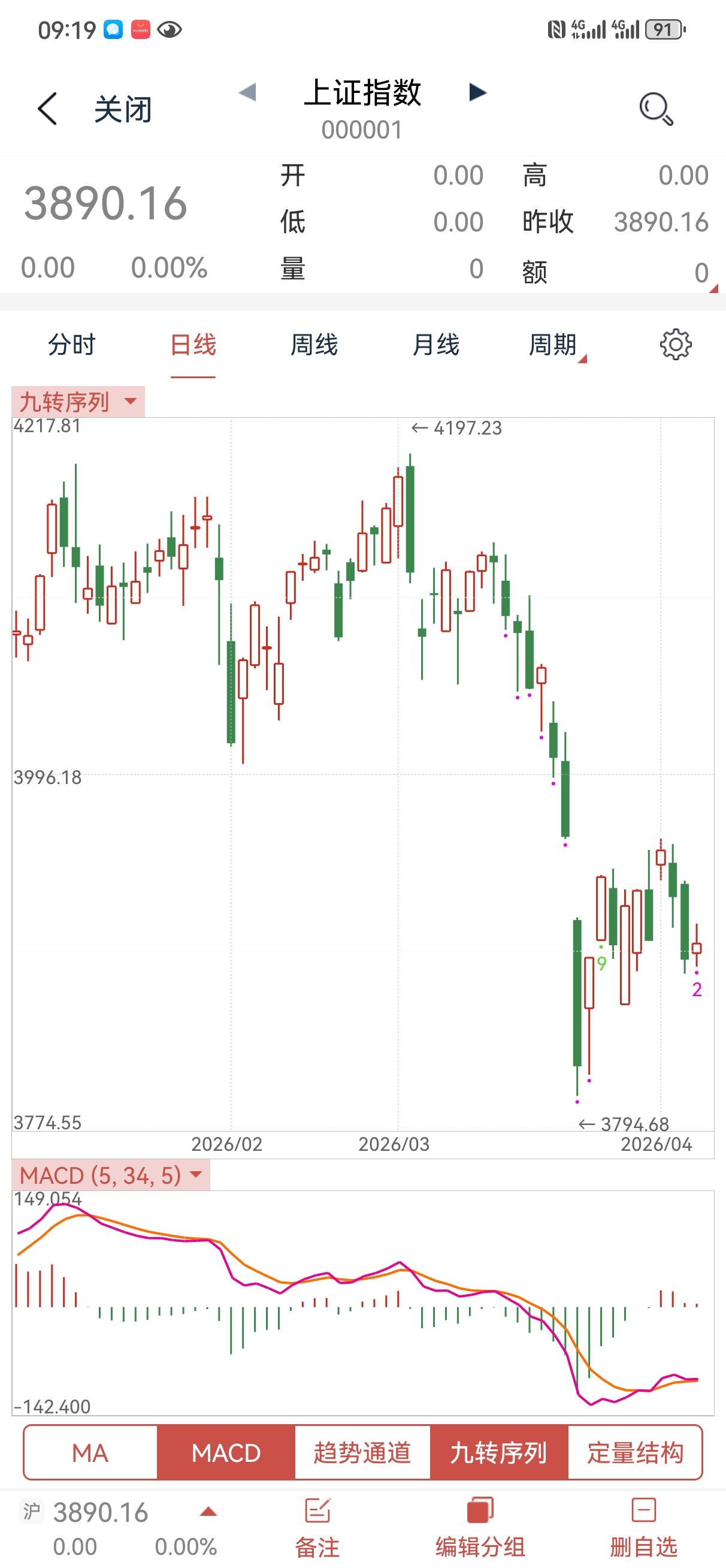Screen dimensions: 726x1568
Task: Switch to the 周线 tab
Action: pyautogui.click(x=314, y=345)
